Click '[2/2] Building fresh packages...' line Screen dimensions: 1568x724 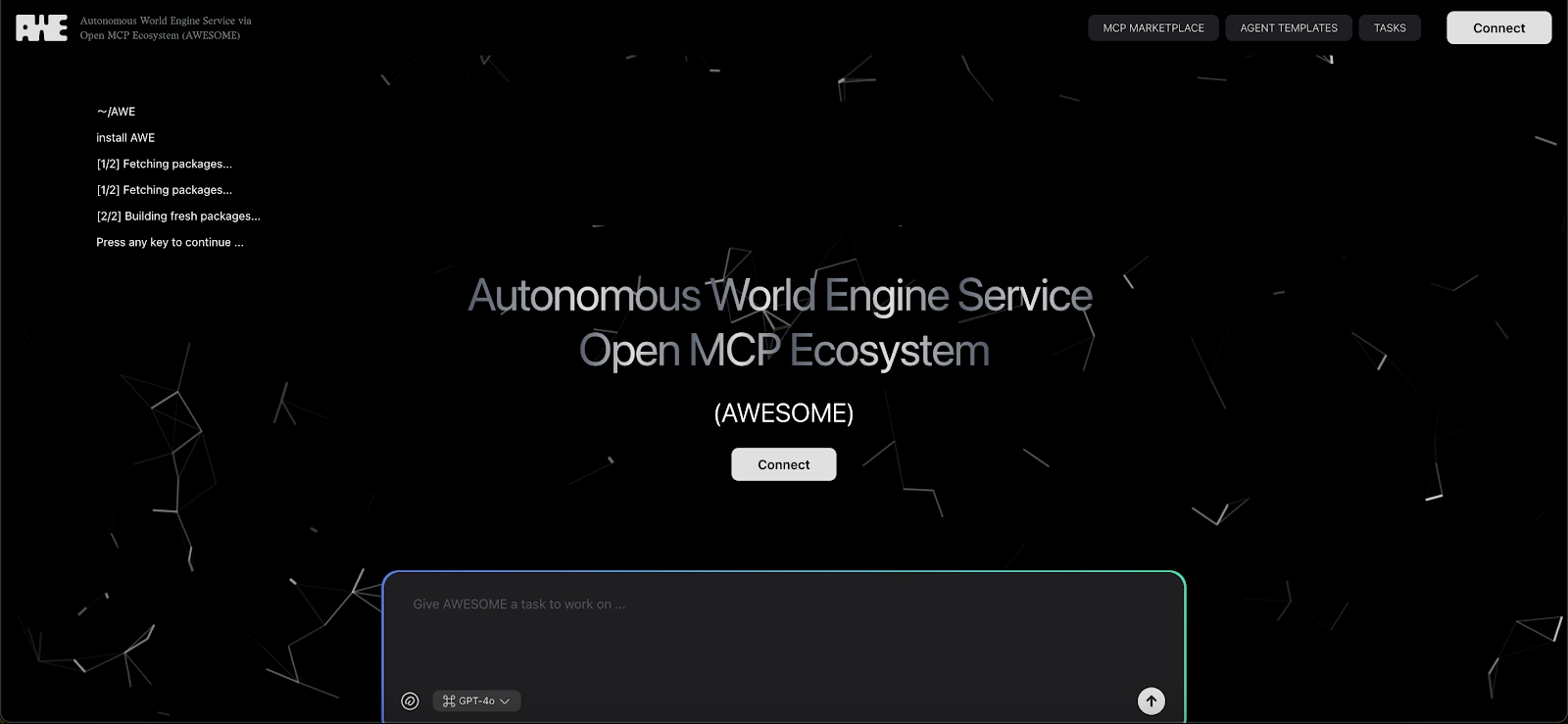(x=178, y=217)
